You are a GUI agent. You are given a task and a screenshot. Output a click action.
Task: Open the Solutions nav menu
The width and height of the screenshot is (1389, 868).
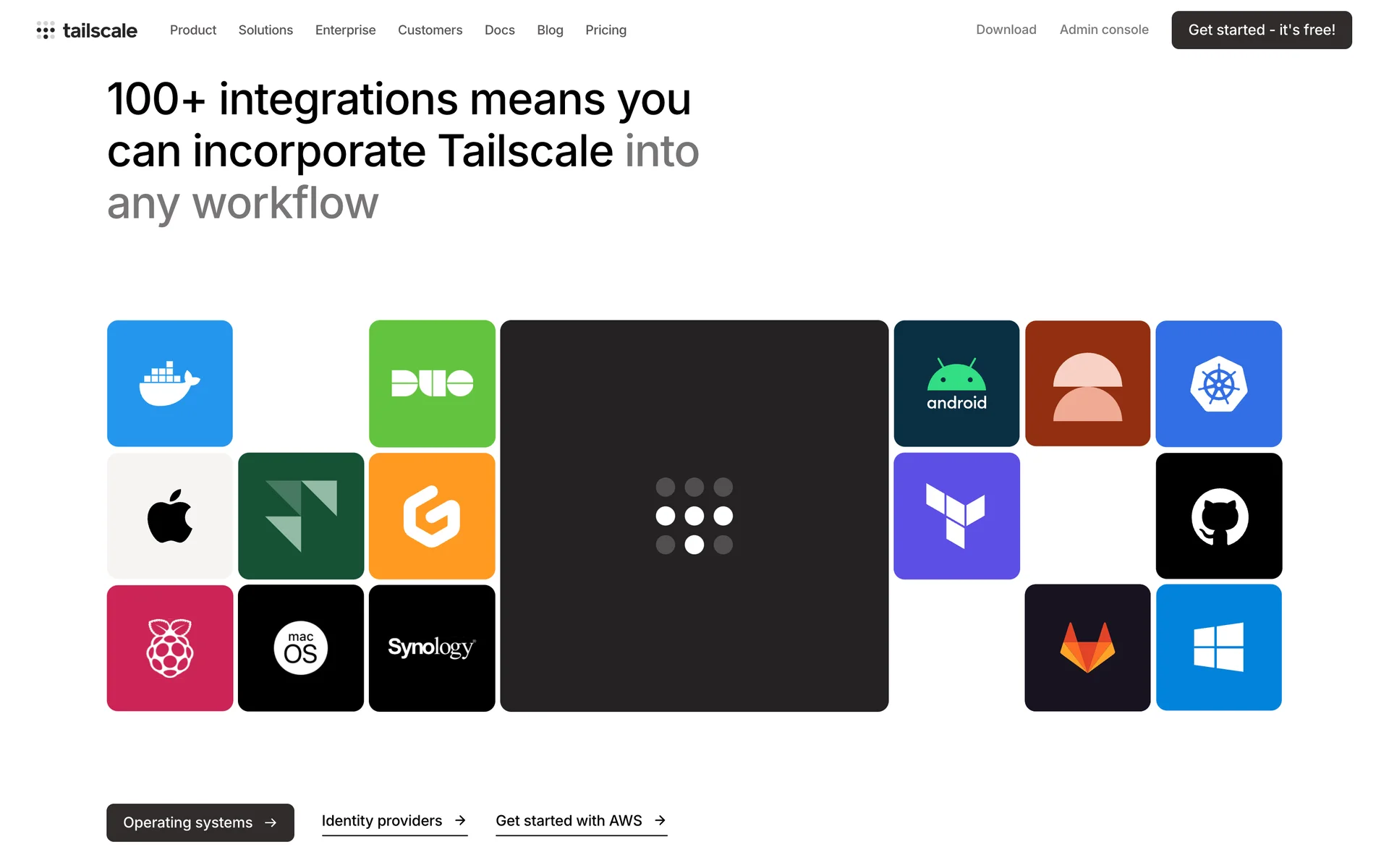point(266,30)
